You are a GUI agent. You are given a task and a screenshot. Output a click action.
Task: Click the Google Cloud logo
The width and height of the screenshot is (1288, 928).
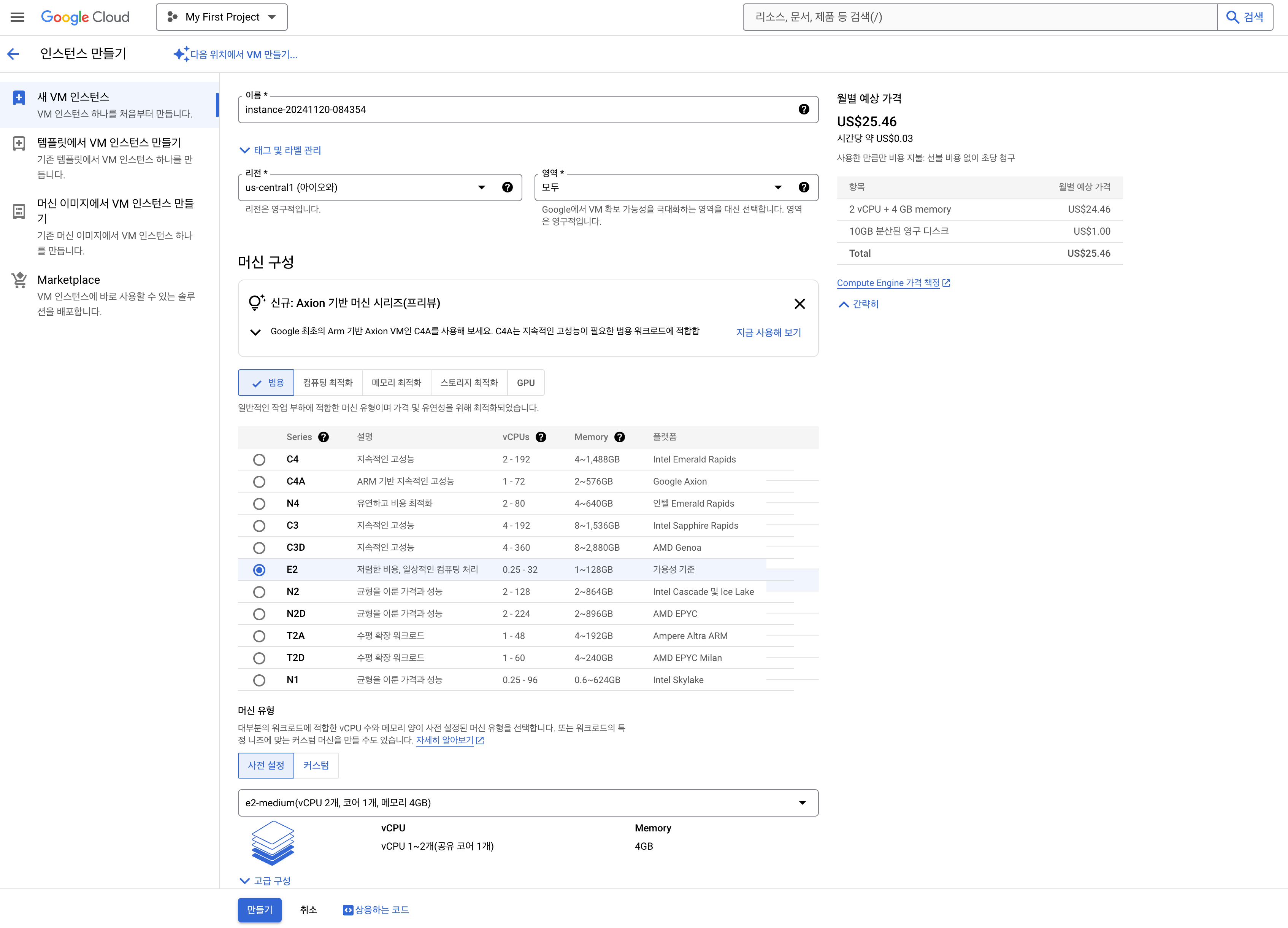click(85, 17)
